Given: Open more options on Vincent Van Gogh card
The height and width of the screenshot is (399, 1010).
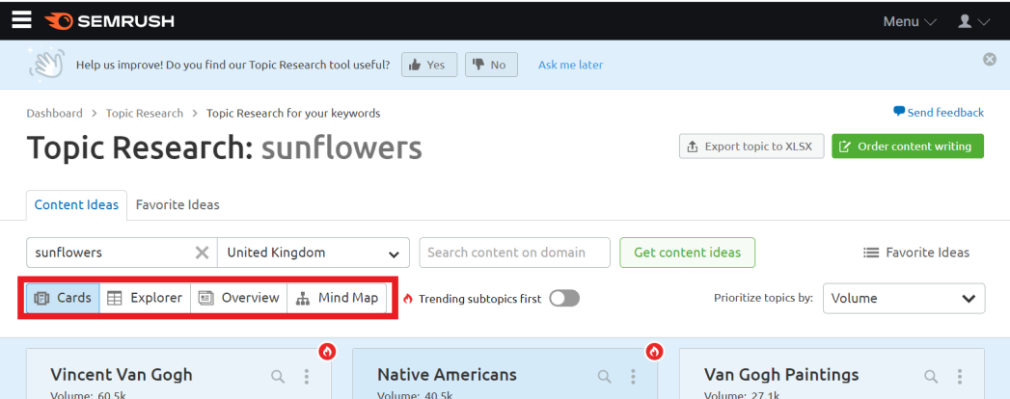Looking at the screenshot, I should coord(306,376).
